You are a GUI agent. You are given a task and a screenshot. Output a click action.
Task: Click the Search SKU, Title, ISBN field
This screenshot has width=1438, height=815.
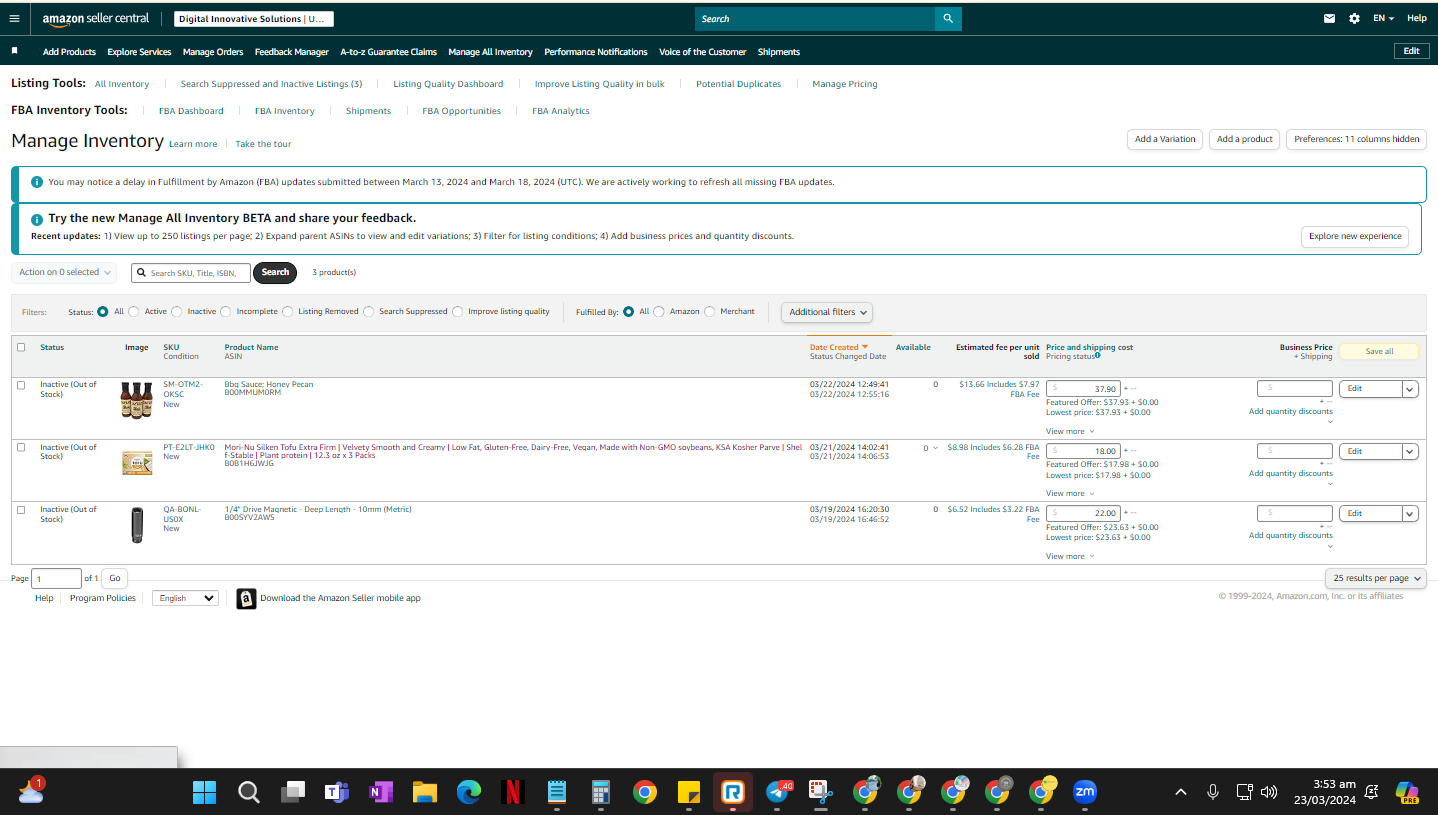tap(191, 272)
